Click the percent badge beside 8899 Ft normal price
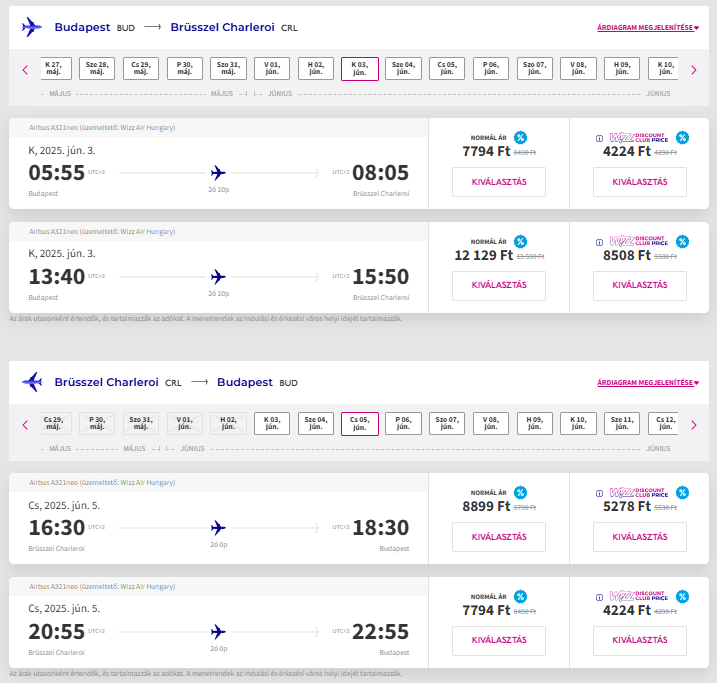The width and height of the screenshot is (717, 683). coord(521,492)
